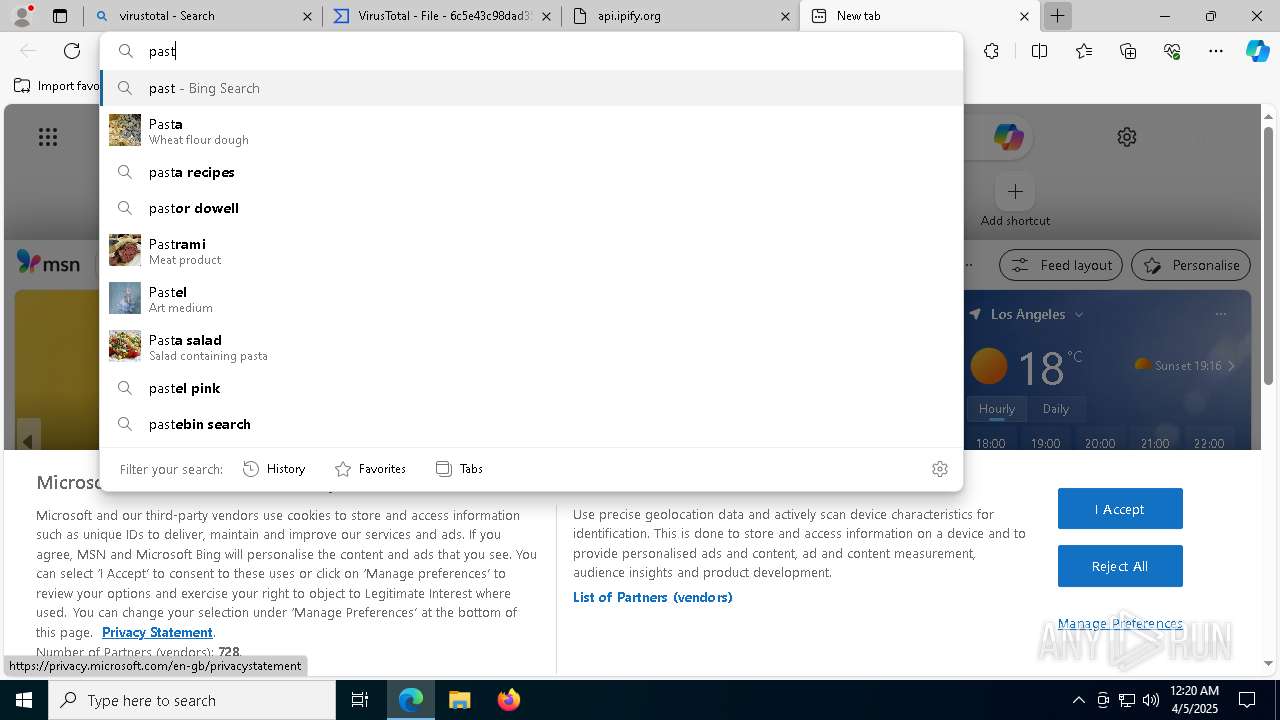The image size is (1280, 720).
Task: Open the MSN apps grid icon
Action: coord(48,137)
